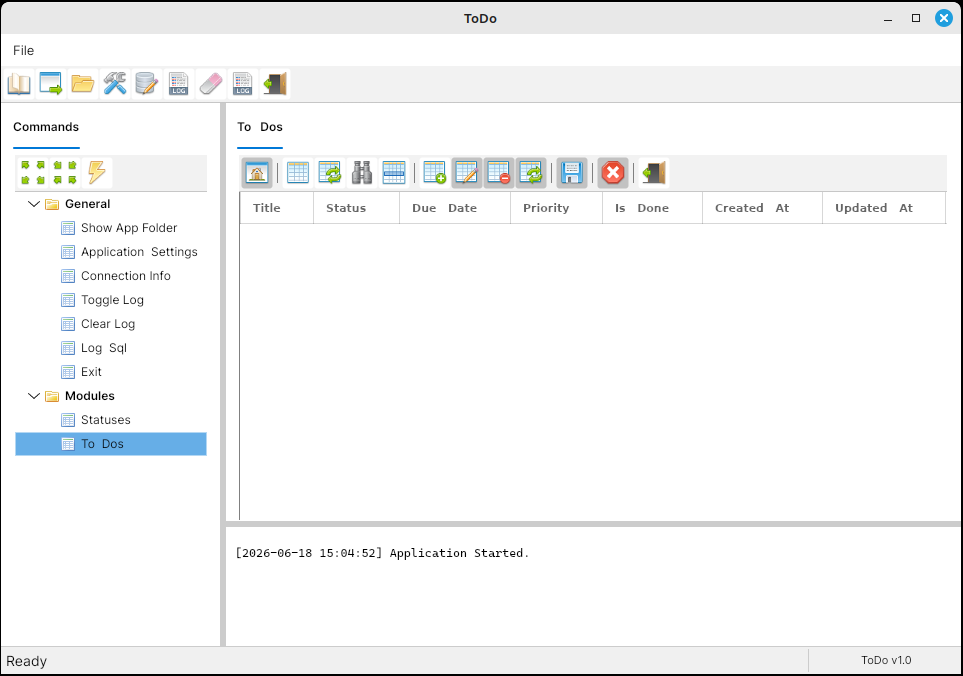Viewport: 963px width, 676px height.
Task: Sort by Is Done column header
Action: pyautogui.click(x=652, y=208)
